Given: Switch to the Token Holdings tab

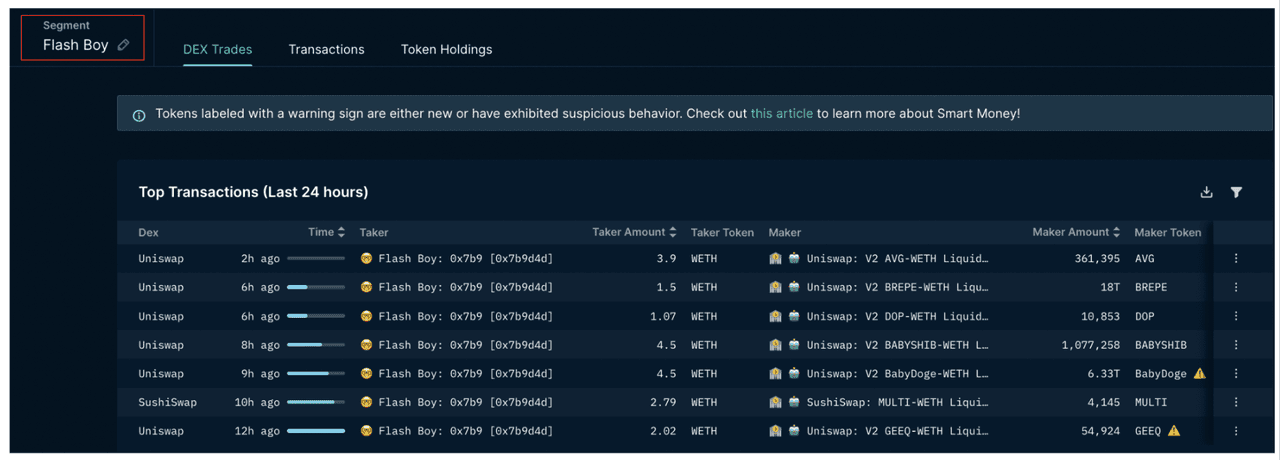Looking at the screenshot, I should (x=446, y=49).
